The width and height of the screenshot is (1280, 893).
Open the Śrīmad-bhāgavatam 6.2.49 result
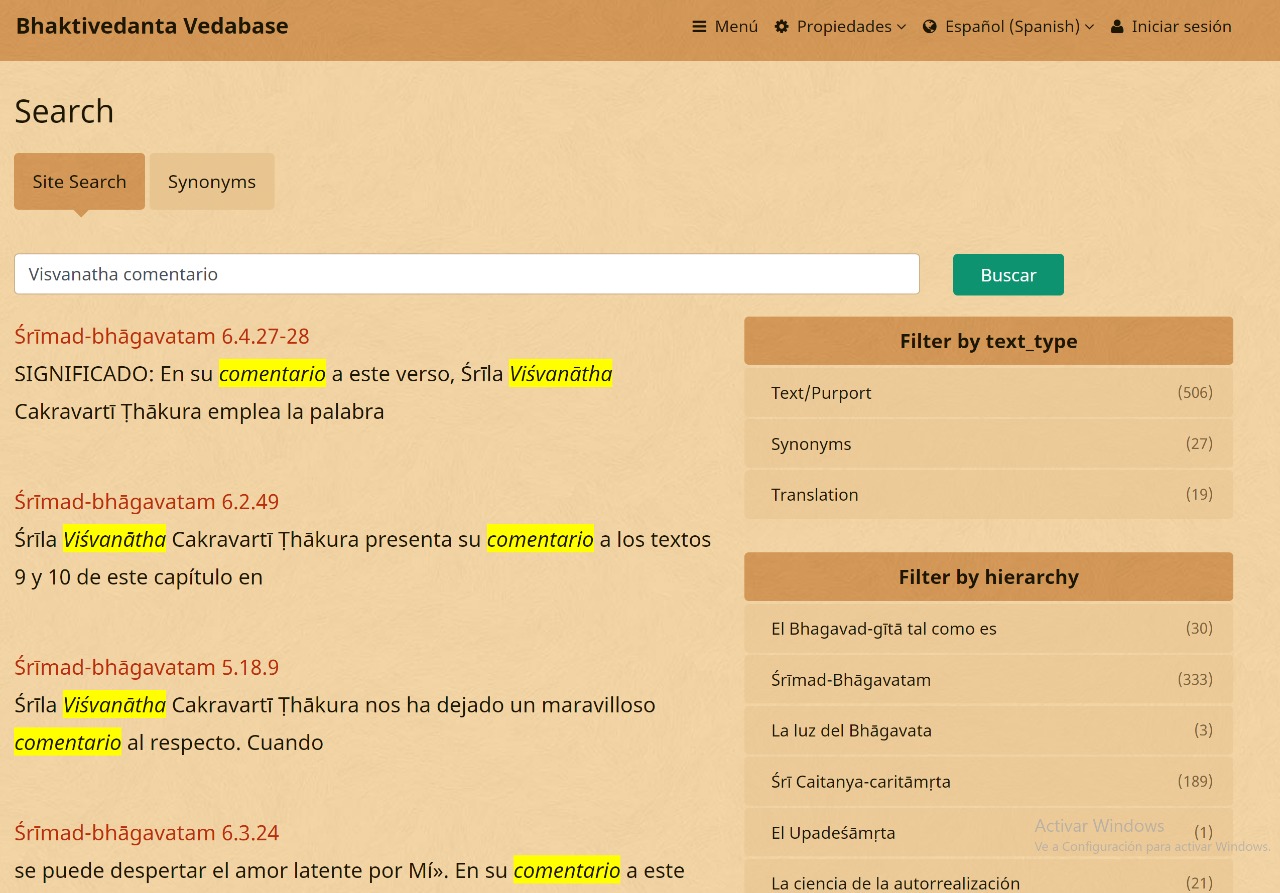(146, 502)
